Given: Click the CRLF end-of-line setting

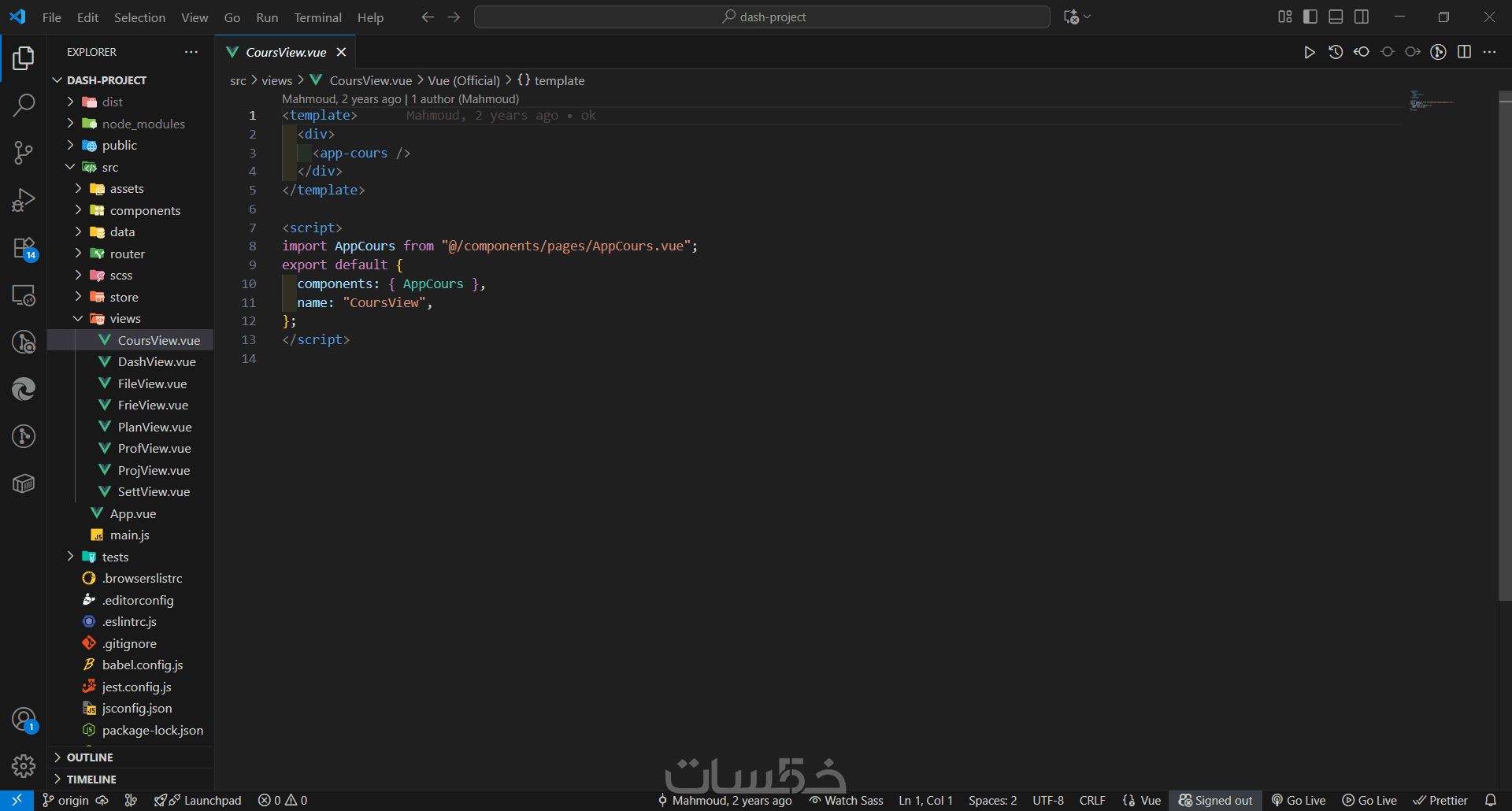Looking at the screenshot, I should (x=1092, y=801).
